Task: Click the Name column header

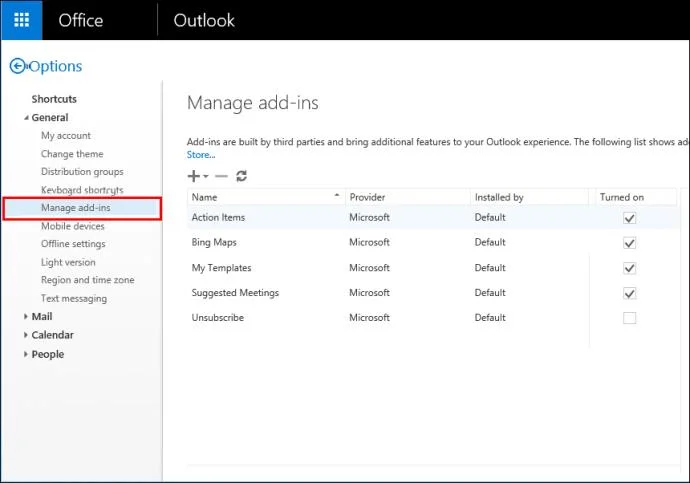Action: 266,197
